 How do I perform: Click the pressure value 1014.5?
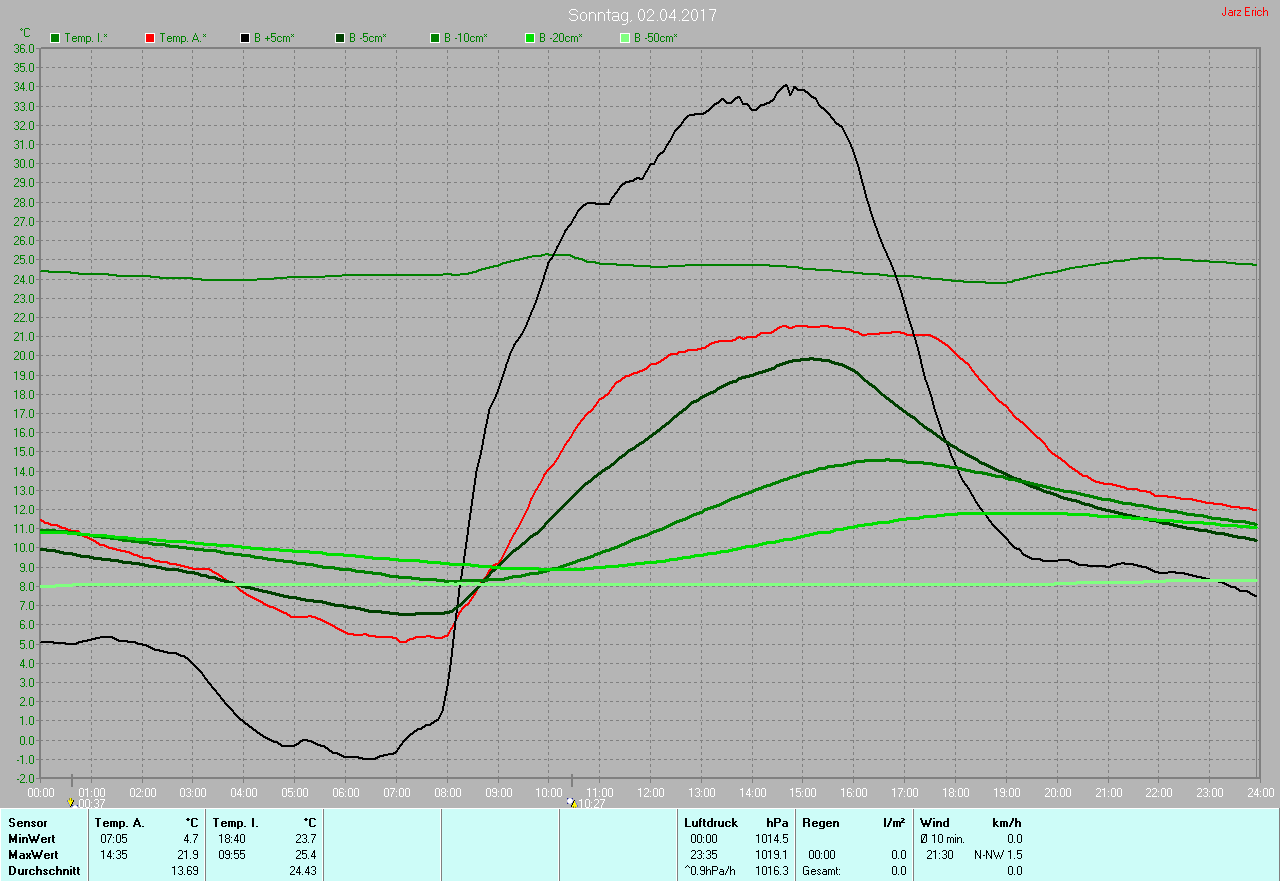770,838
